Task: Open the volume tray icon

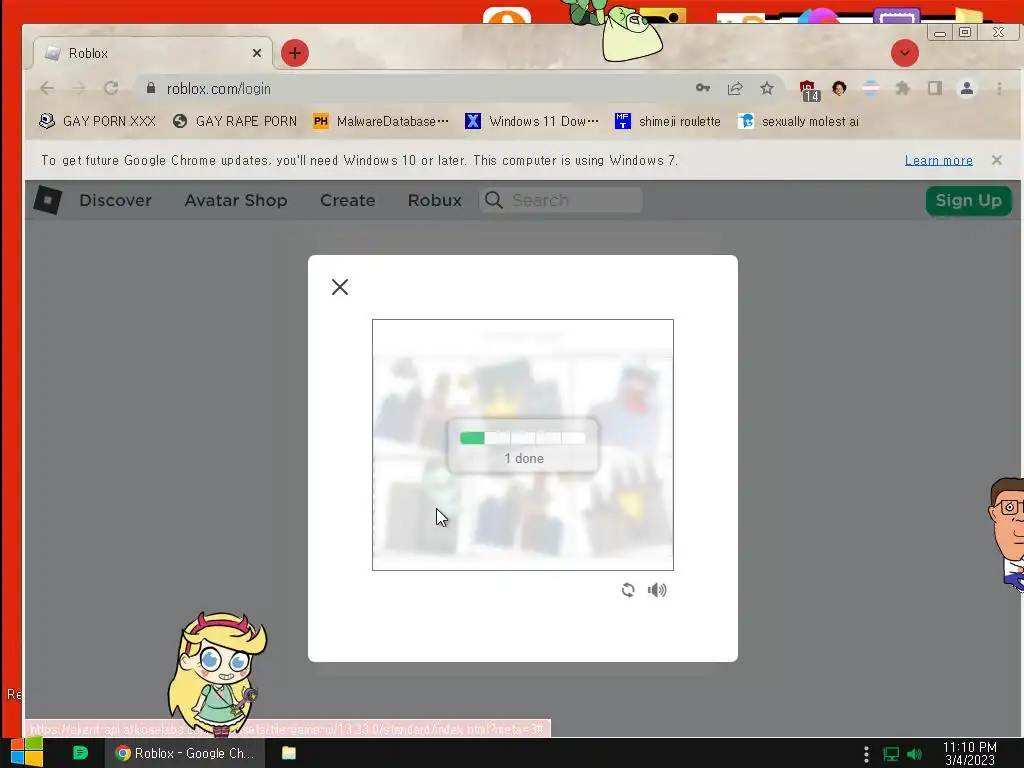Action: (x=914, y=754)
